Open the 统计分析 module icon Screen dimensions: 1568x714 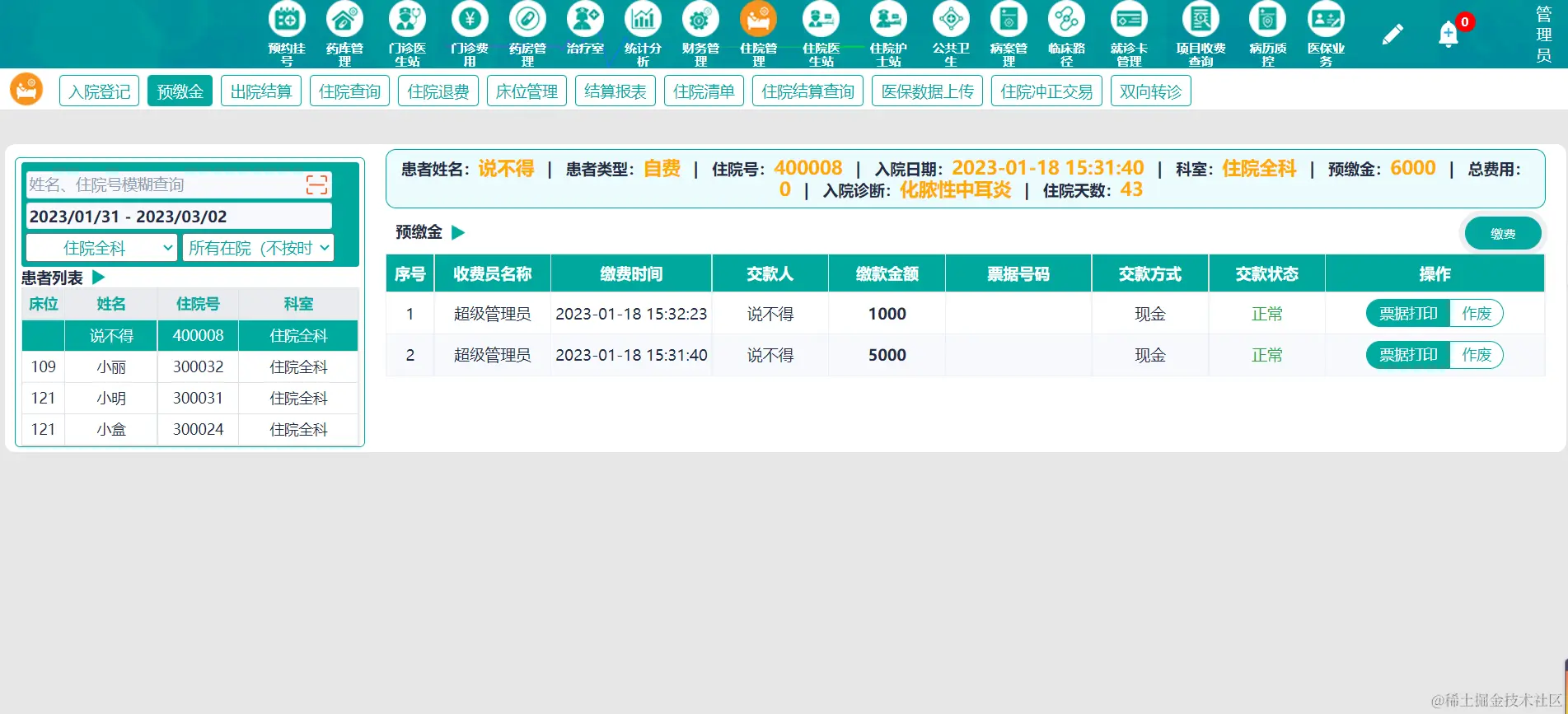click(x=643, y=20)
